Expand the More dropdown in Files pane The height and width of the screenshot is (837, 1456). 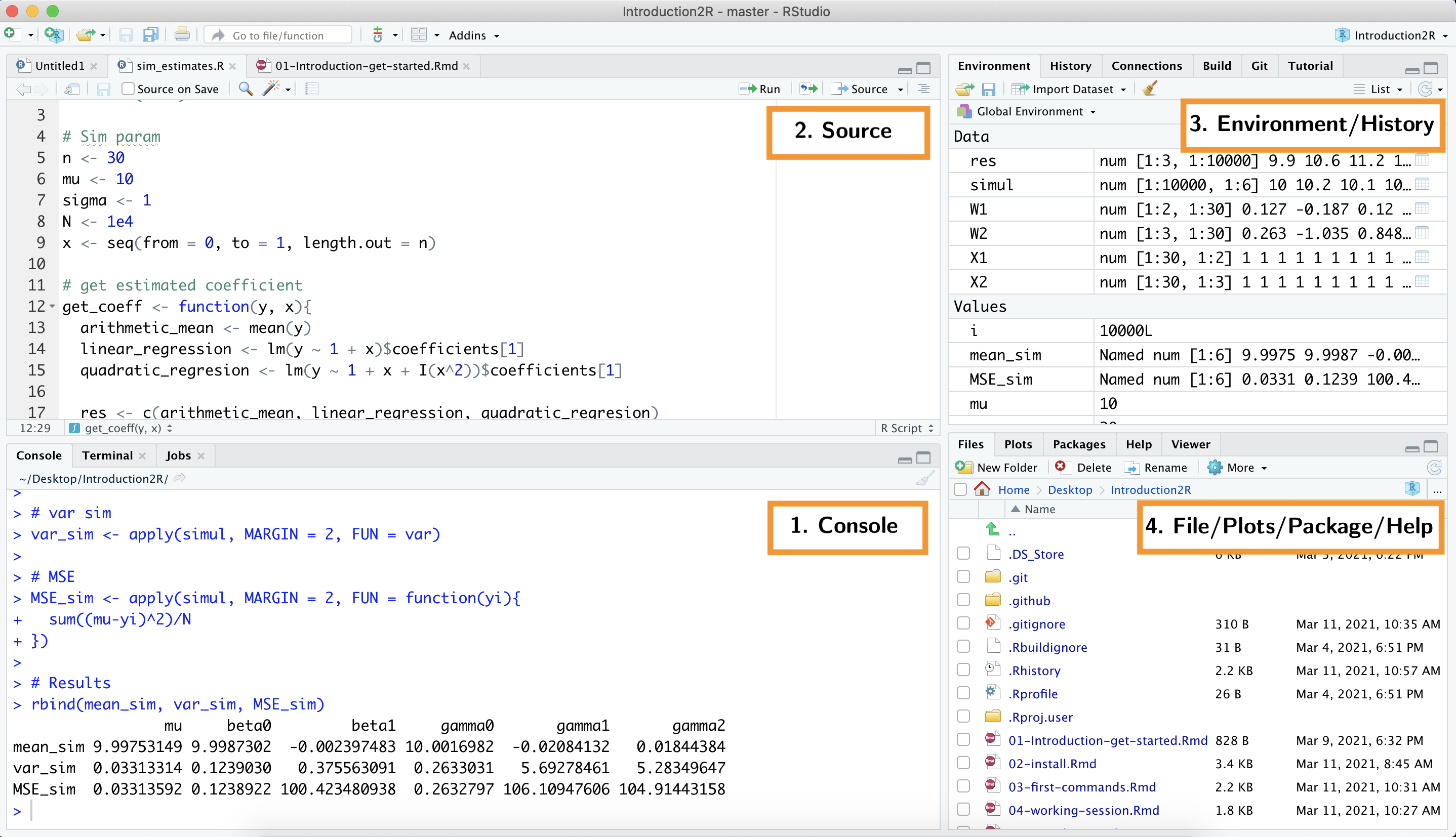1239,467
